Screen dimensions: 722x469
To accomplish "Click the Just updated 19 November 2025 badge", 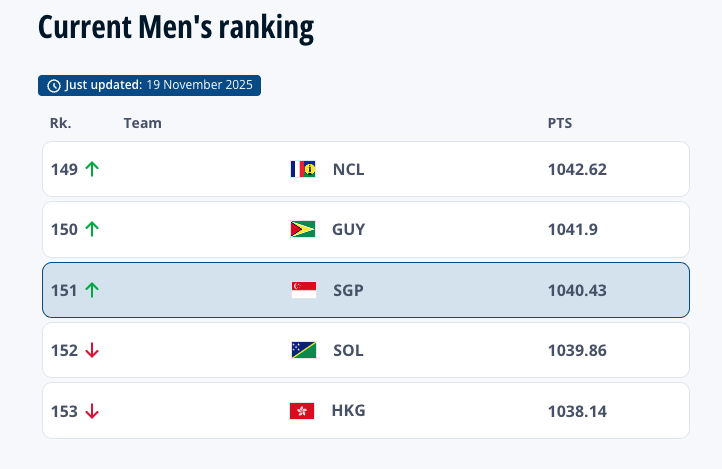I will coord(150,85).
